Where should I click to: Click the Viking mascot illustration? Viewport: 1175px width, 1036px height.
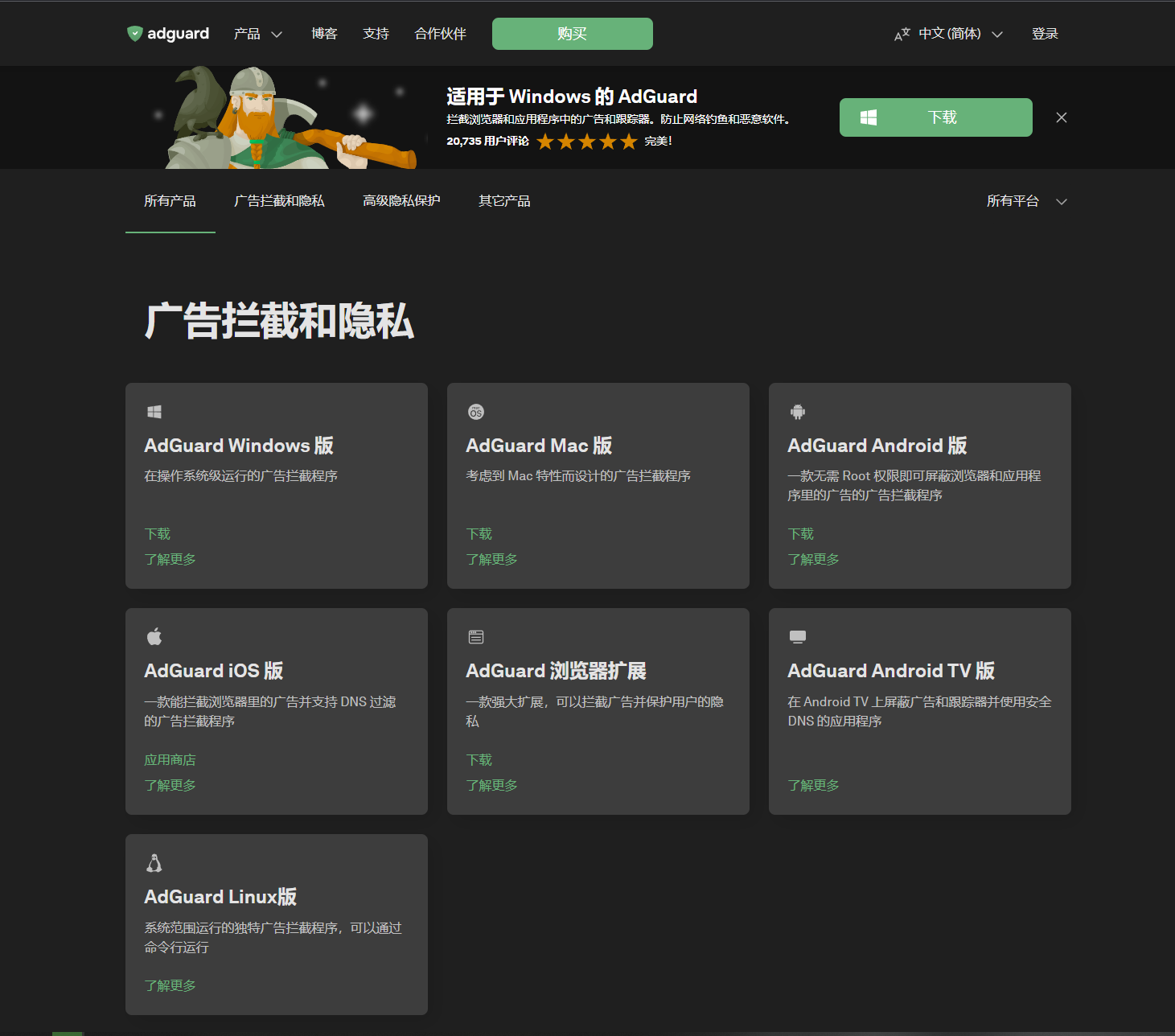291,117
